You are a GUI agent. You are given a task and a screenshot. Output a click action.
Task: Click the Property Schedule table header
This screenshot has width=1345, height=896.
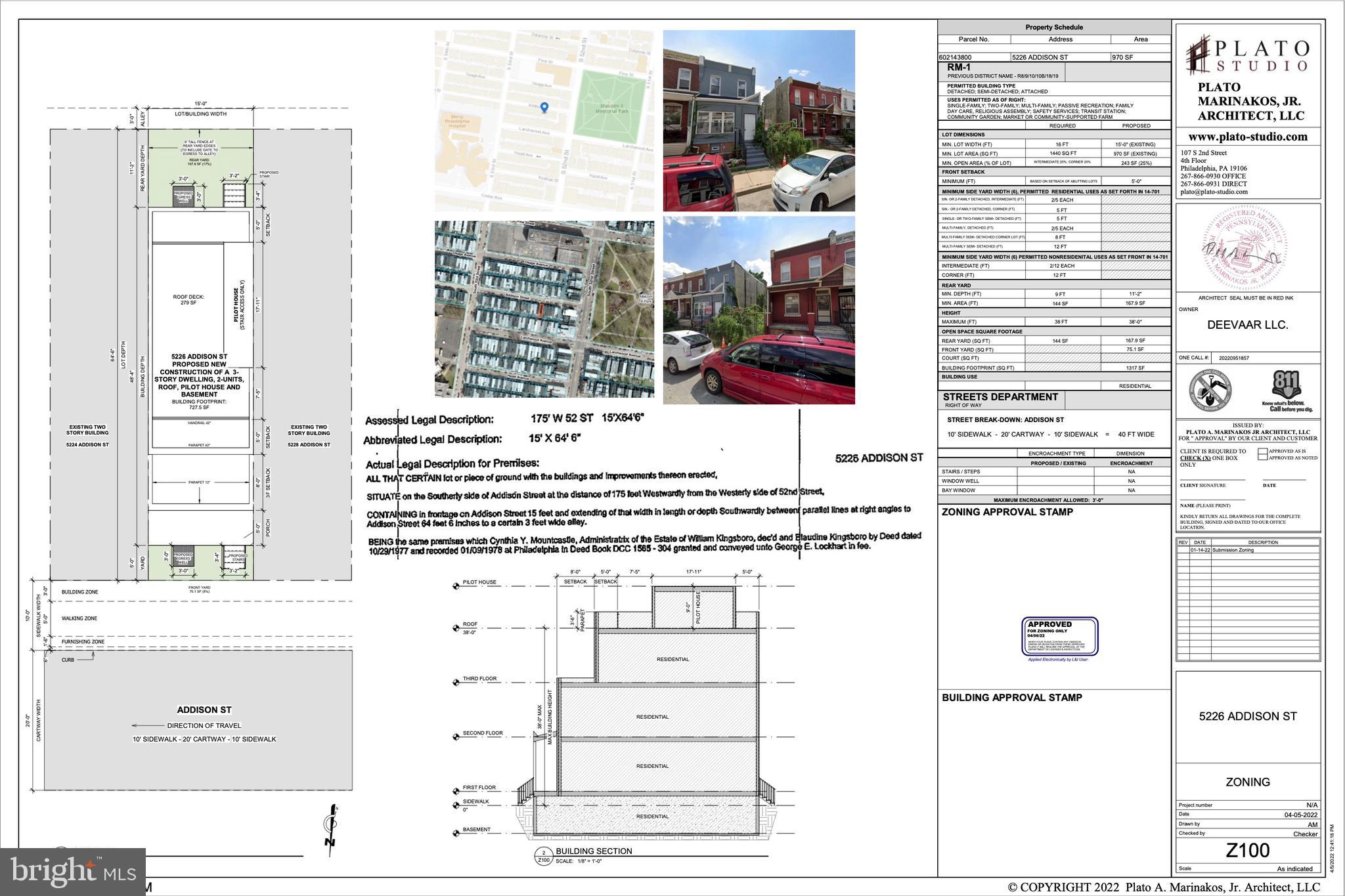coord(1053,27)
